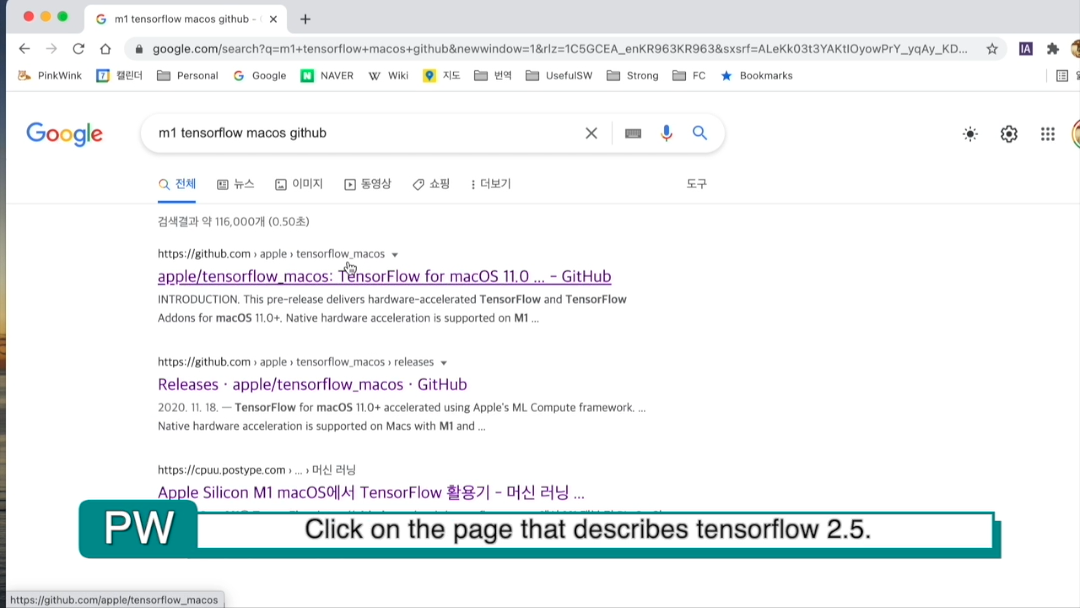Bookmark this page with the star icon
1080x608 pixels.
(992, 49)
